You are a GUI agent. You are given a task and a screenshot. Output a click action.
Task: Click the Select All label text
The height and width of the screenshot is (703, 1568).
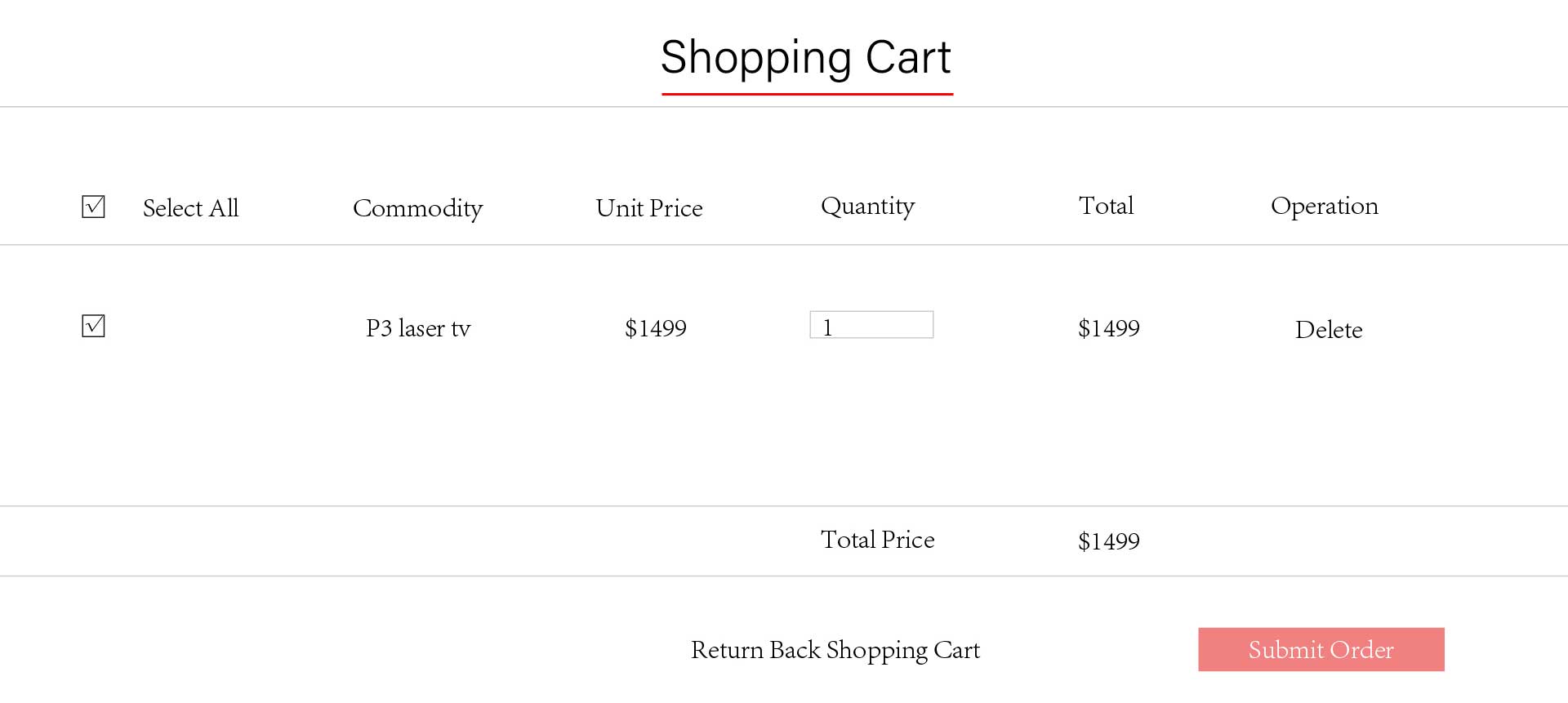coord(190,208)
